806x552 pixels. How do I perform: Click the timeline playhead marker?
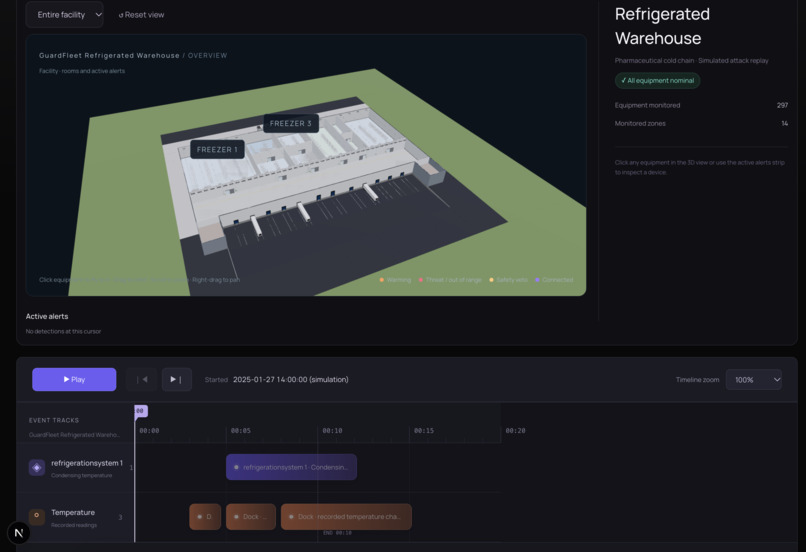coord(140,411)
